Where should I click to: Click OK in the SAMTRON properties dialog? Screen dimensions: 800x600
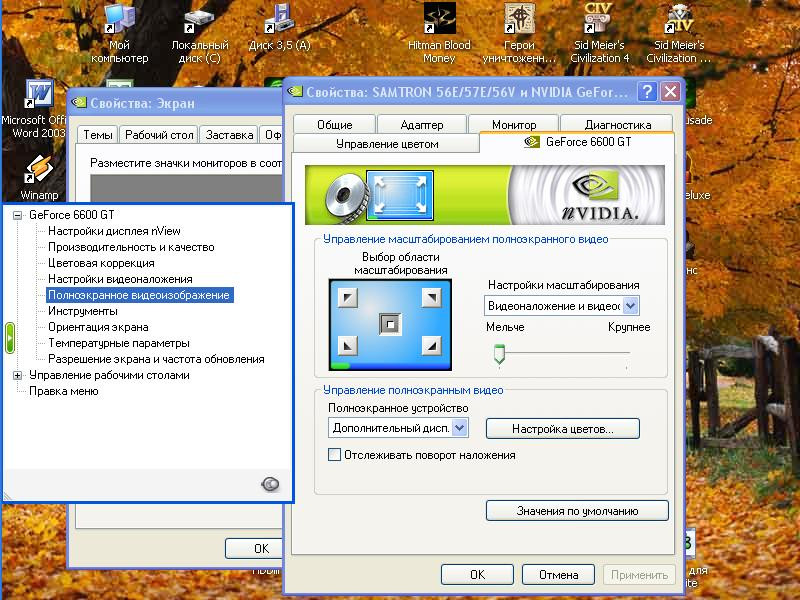click(477, 574)
